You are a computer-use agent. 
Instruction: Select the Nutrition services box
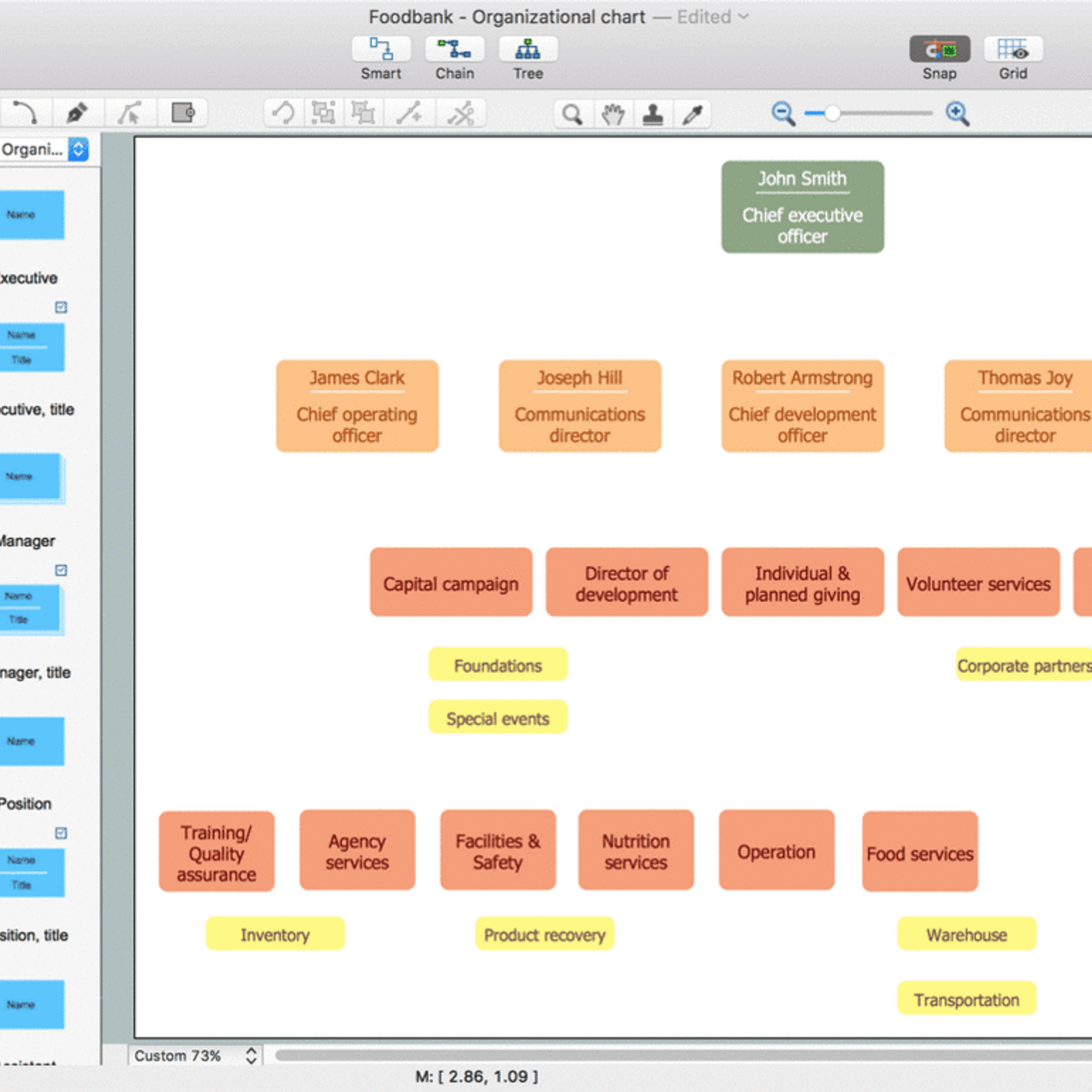[635, 850]
